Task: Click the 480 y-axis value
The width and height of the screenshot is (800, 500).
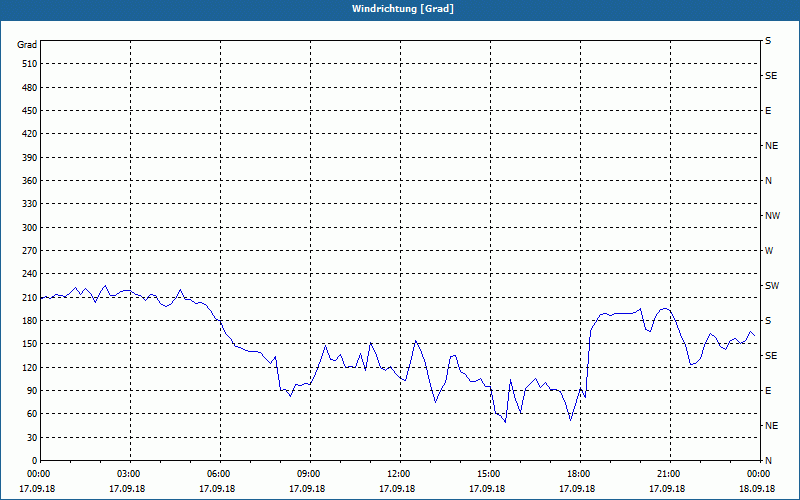Action: click(x=29, y=88)
